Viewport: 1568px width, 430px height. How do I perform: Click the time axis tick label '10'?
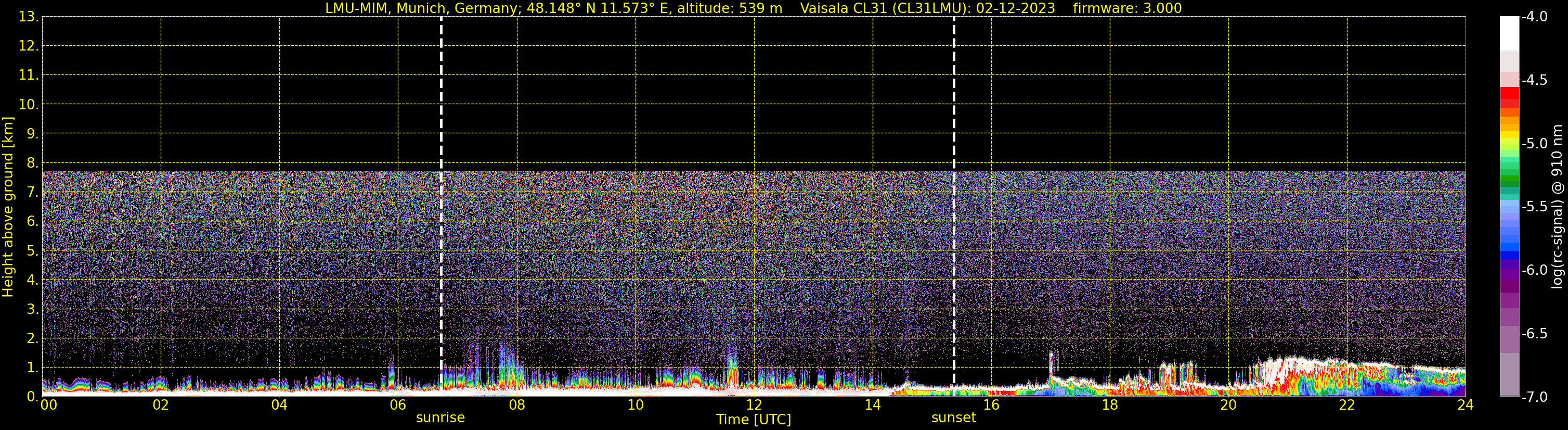[x=636, y=405]
